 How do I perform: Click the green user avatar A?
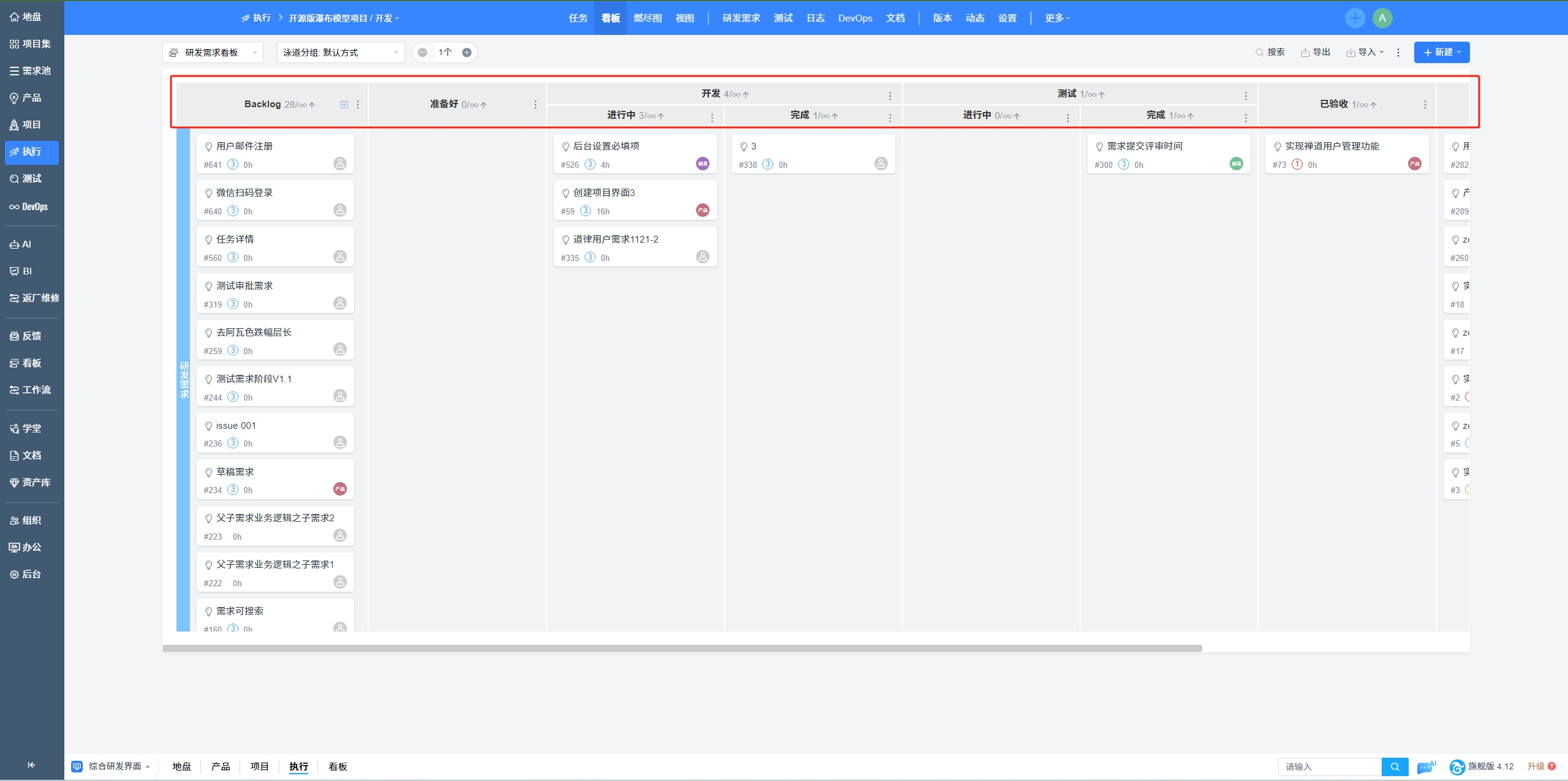coord(1382,18)
